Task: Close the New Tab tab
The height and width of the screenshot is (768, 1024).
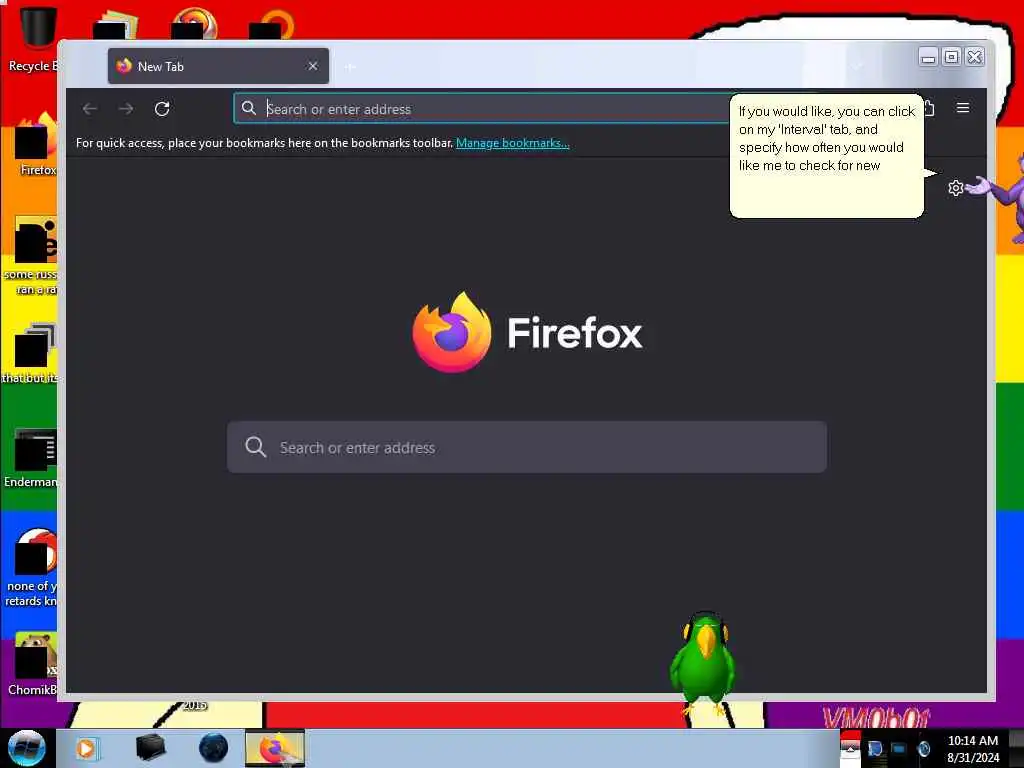Action: 313,66
